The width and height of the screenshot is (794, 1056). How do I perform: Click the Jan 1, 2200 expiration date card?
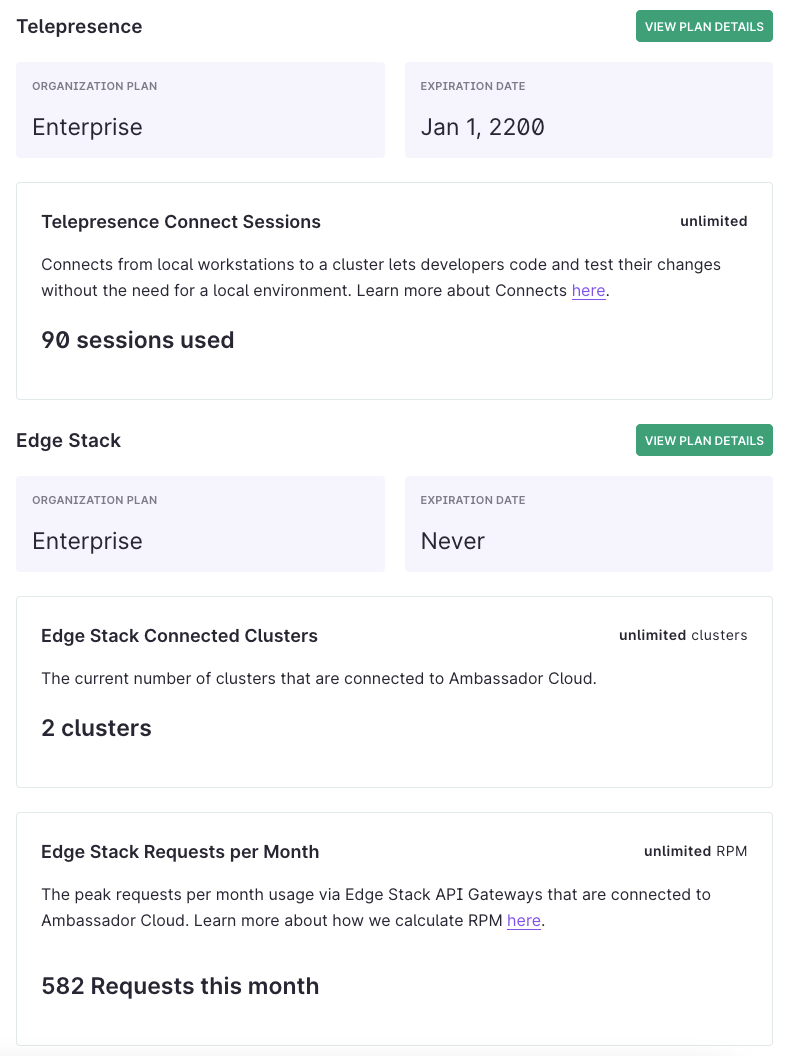589,110
